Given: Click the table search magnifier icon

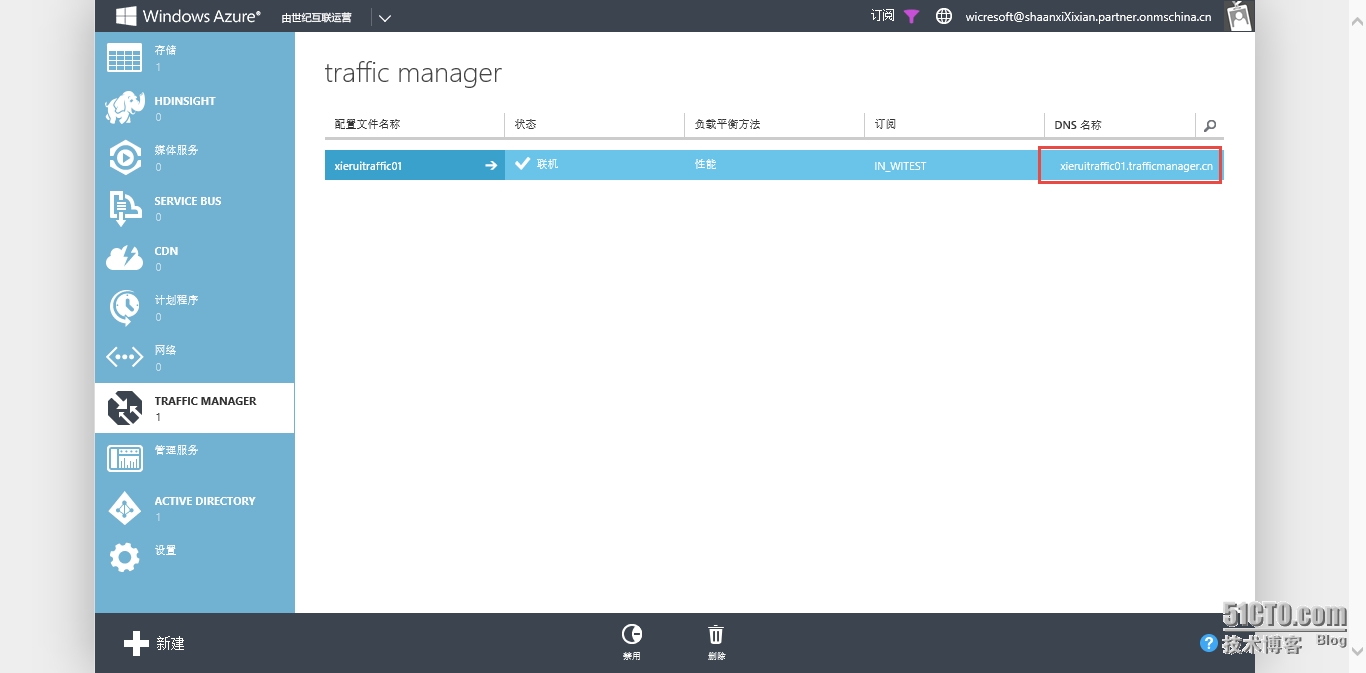Looking at the screenshot, I should click(x=1210, y=125).
